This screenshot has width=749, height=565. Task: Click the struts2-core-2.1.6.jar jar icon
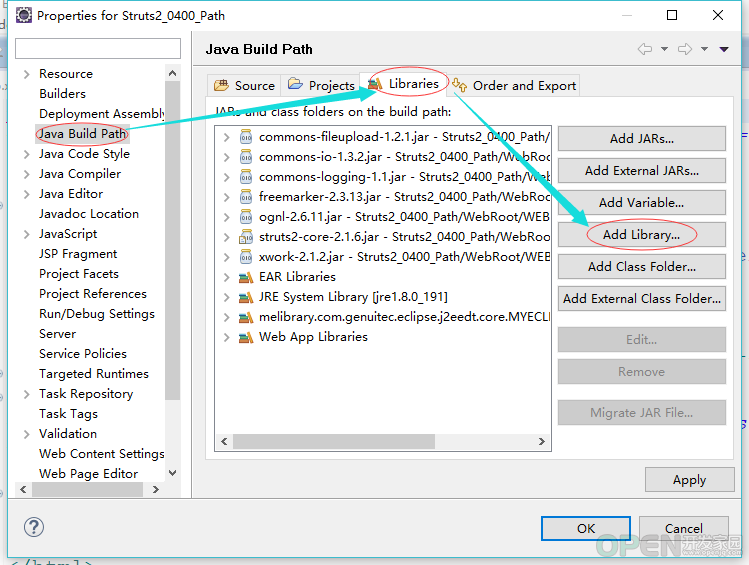[x=246, y=237]
